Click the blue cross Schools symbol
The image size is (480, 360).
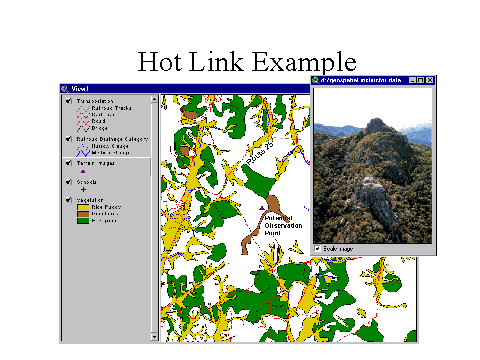pyautogui.click(x=83, y=189)
